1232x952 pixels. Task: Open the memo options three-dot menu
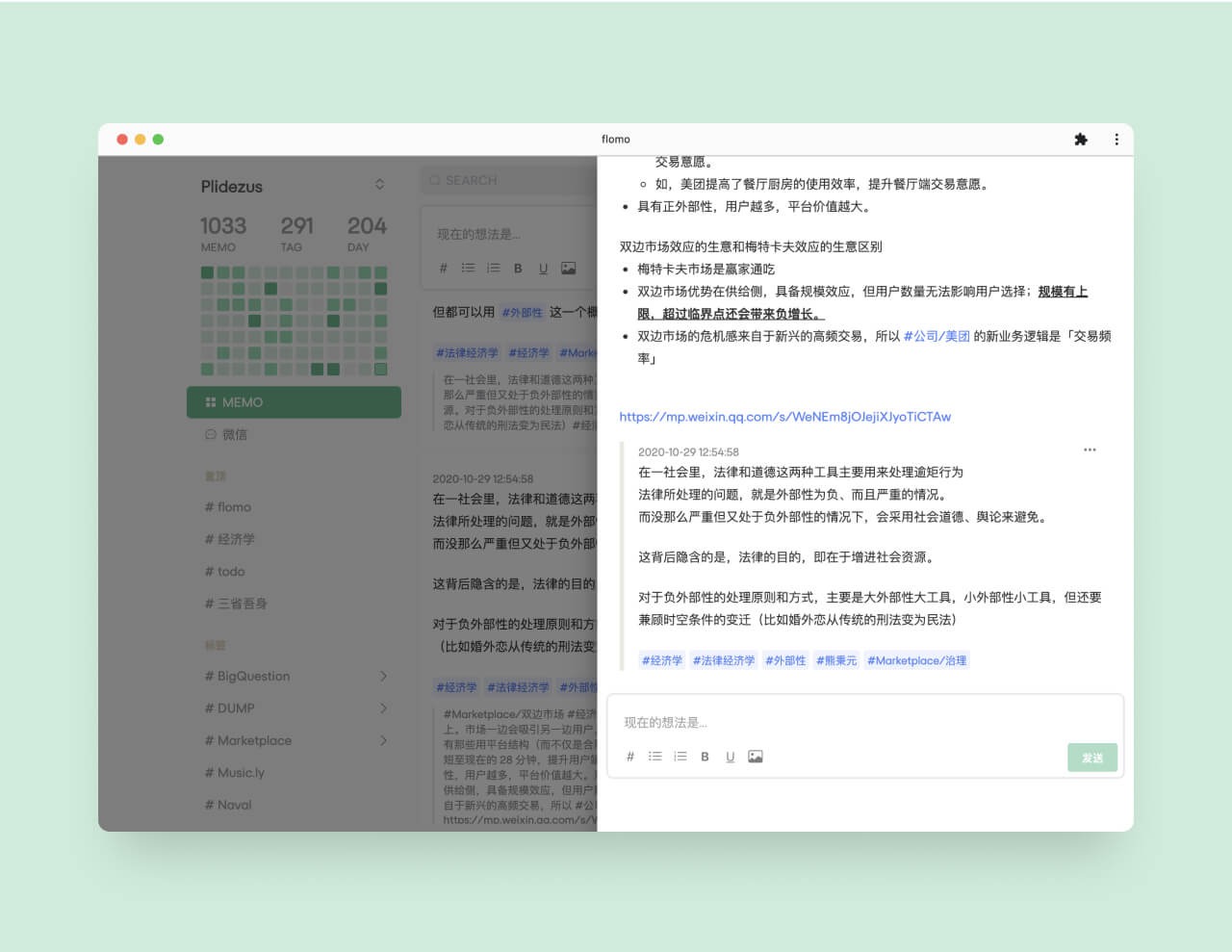(x=1090, y=450)
